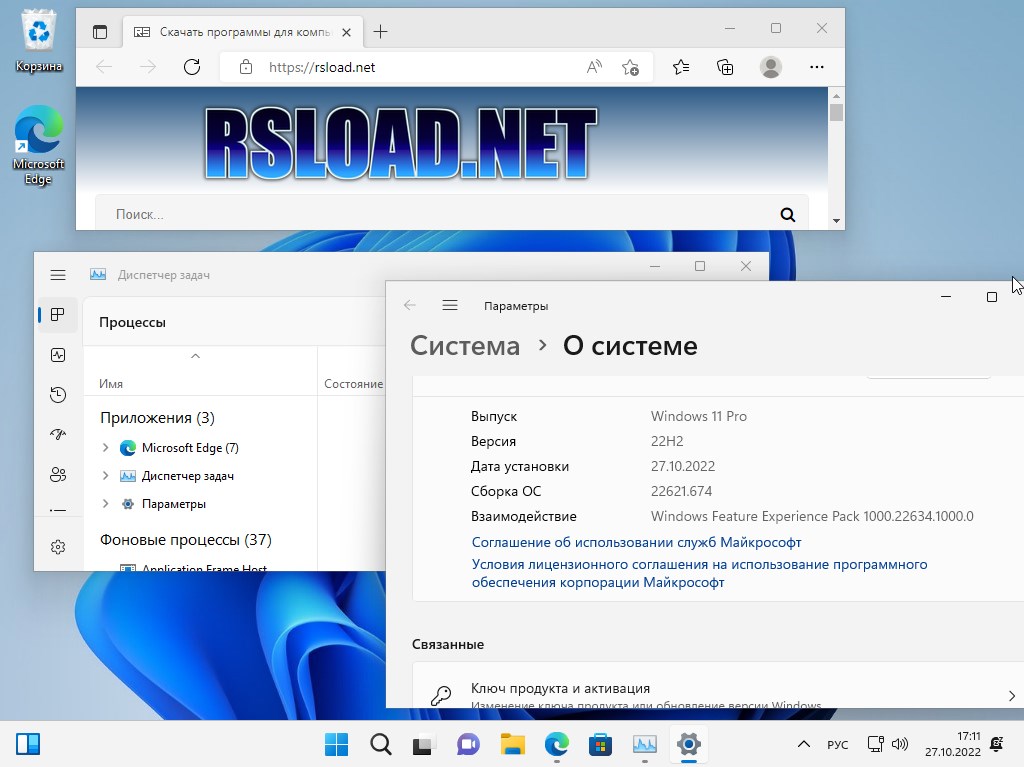This screenshot has width=1024, height=767.
Task: Expand Ключ продукта и активация chevron
Action: tap(1012, 696)
